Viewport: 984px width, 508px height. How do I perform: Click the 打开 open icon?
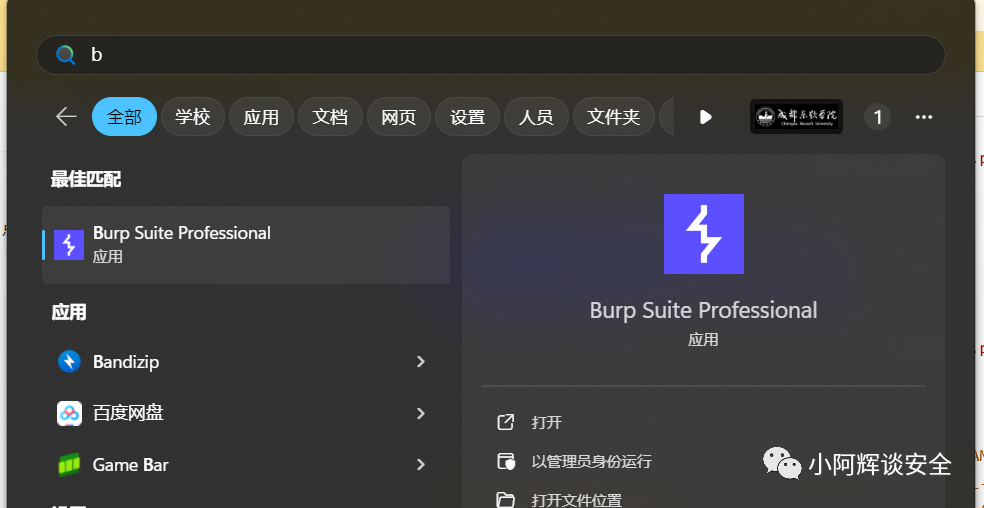pos(505,423)
